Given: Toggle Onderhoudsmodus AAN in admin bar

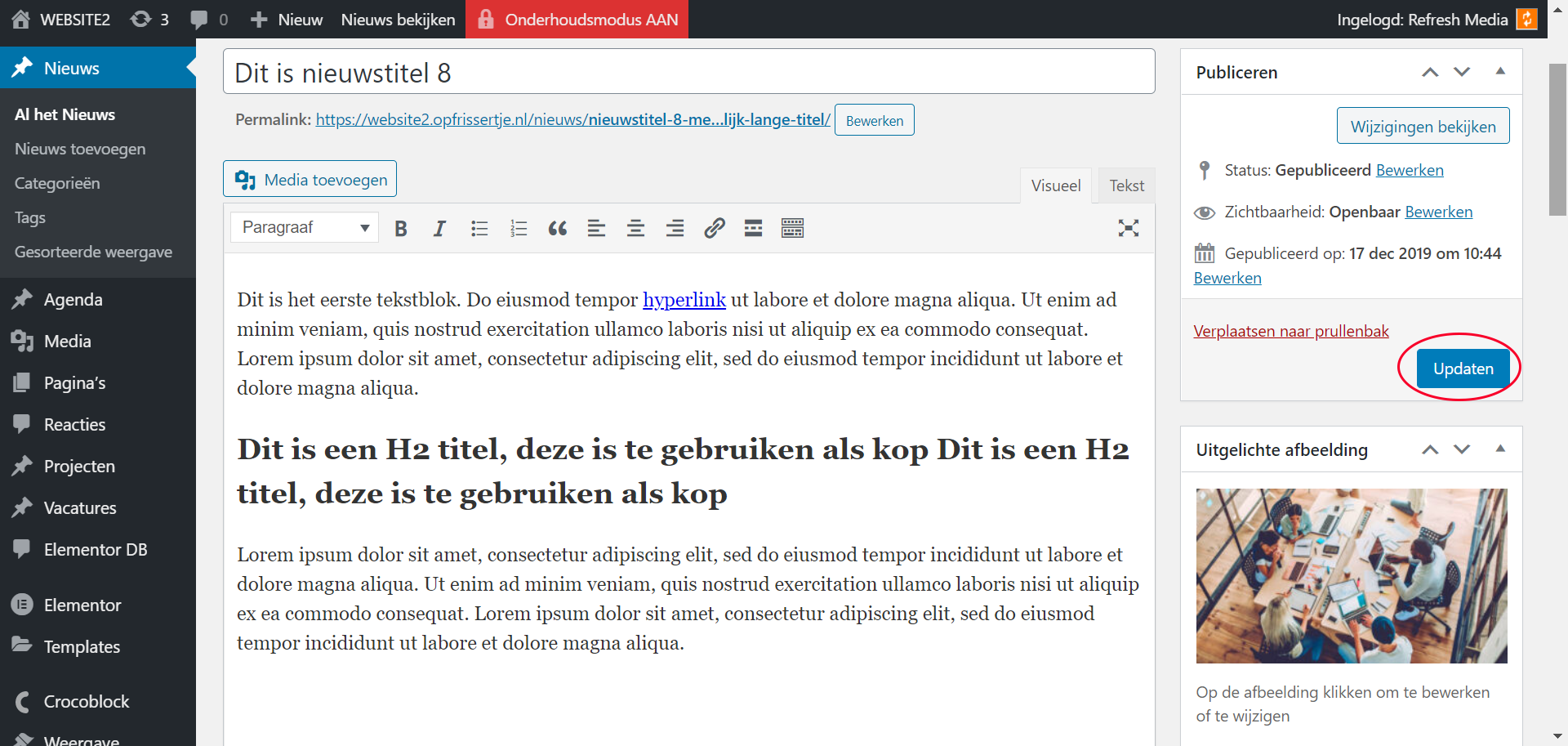Looking at the screenshot, I should coord(577,20).
